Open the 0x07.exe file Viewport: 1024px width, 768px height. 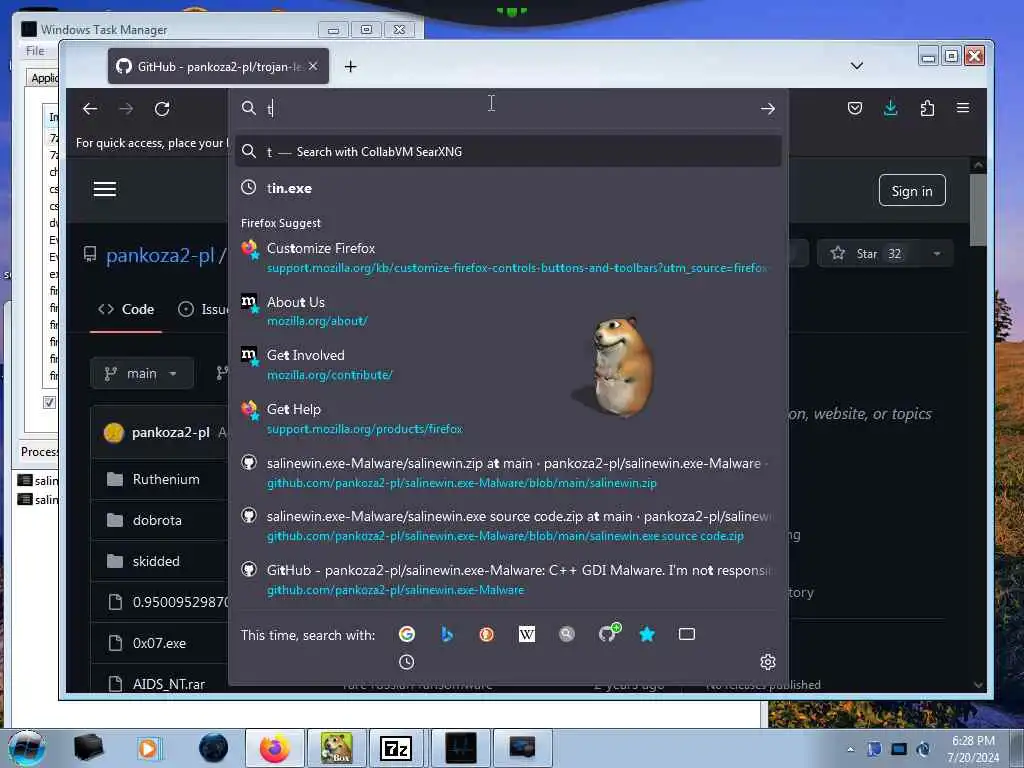159,643
